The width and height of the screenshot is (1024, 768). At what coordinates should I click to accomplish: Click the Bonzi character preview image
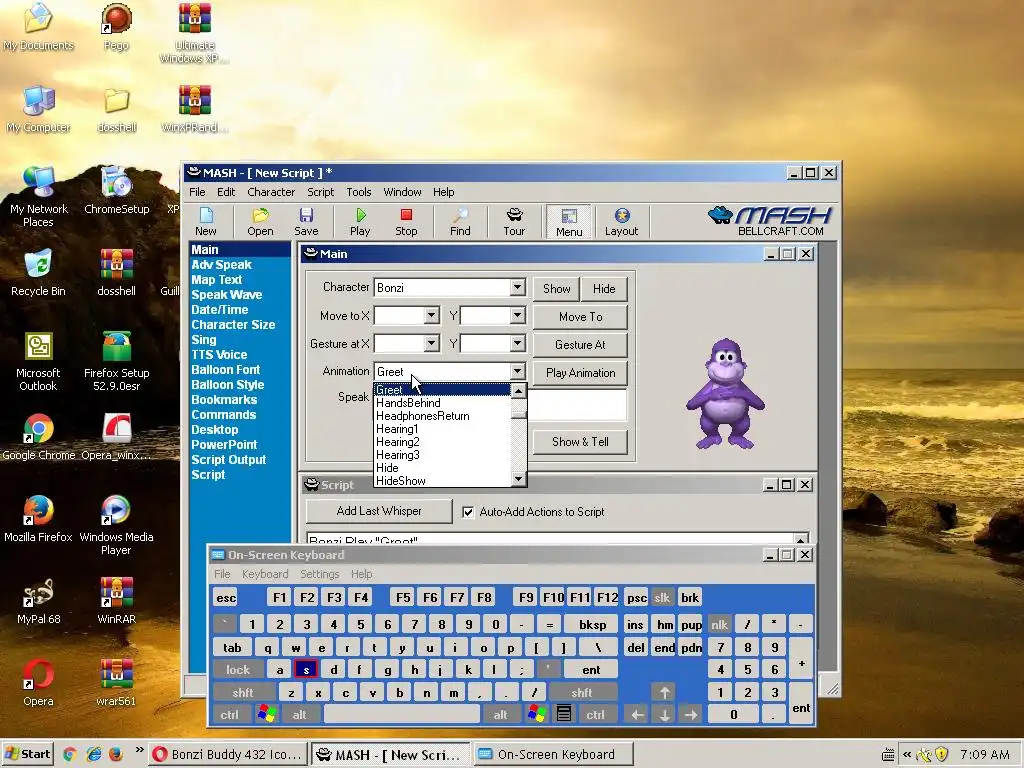(x=725, y=394)
